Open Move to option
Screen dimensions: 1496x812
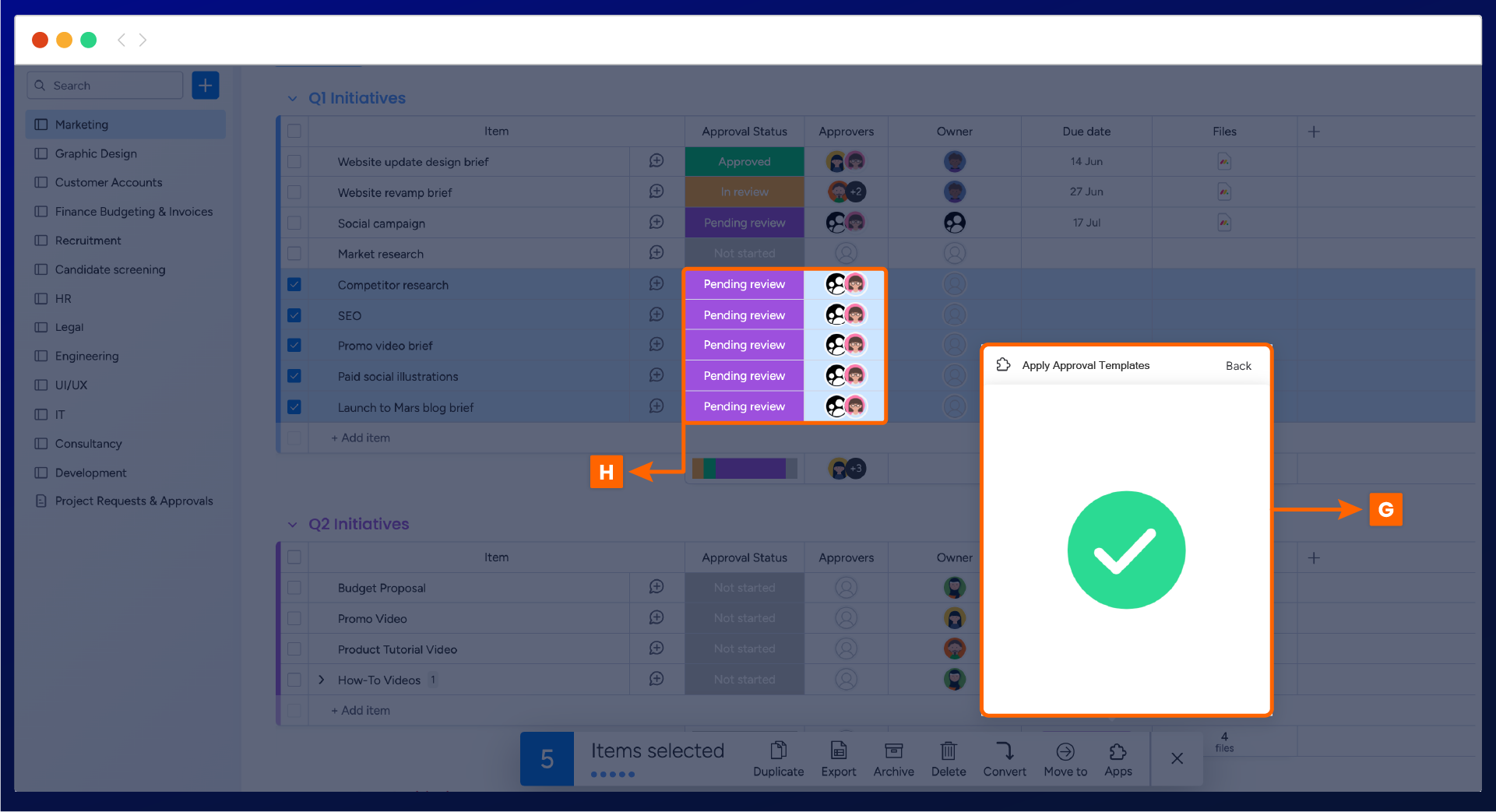click(1065, 751)
